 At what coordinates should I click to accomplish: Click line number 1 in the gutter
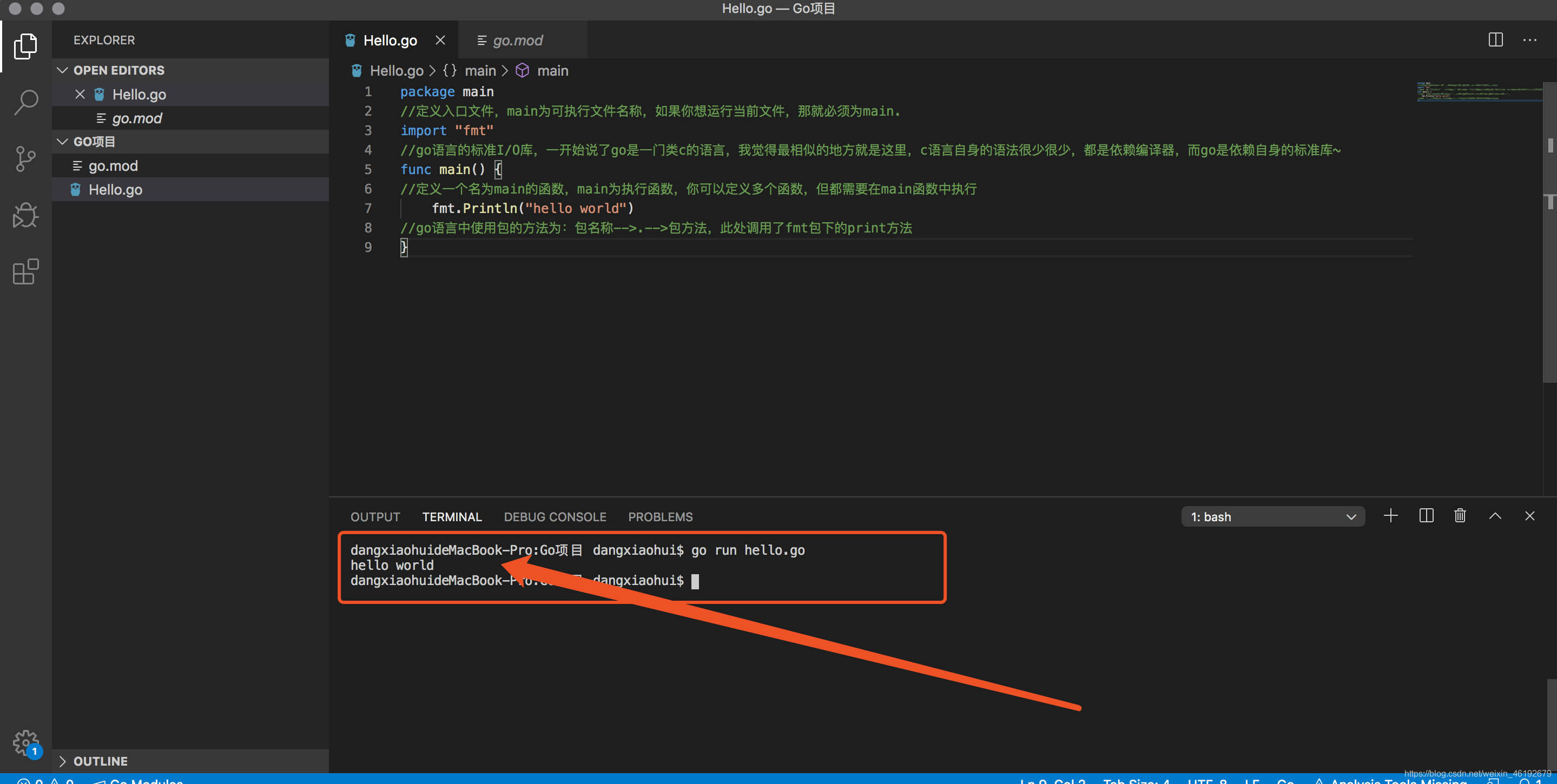(367, 92)
